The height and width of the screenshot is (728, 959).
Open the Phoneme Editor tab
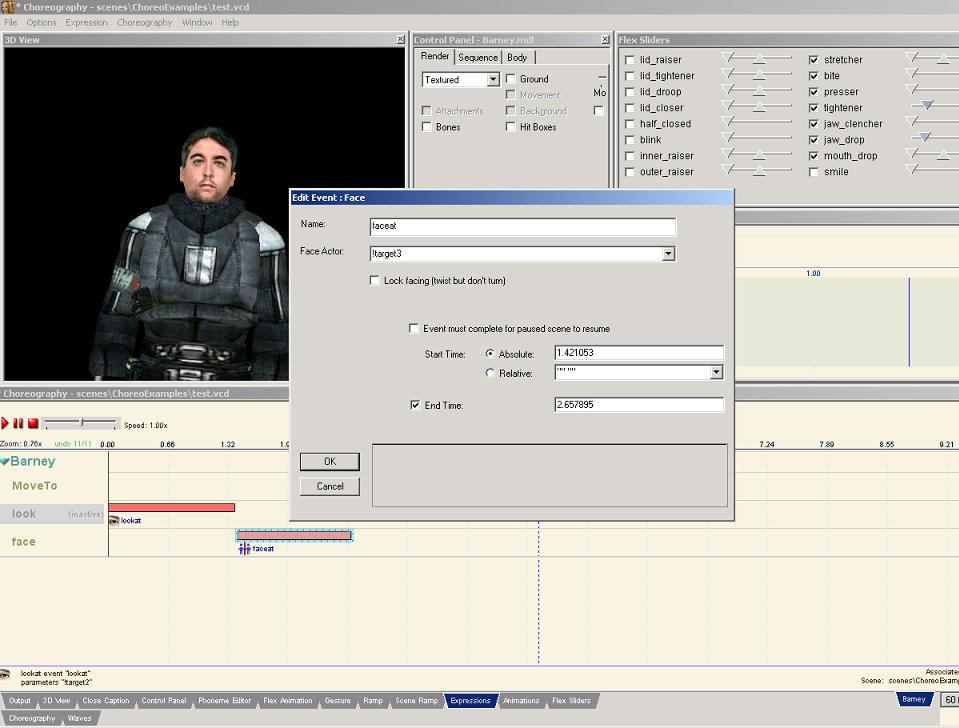click(x=224, y=700)
